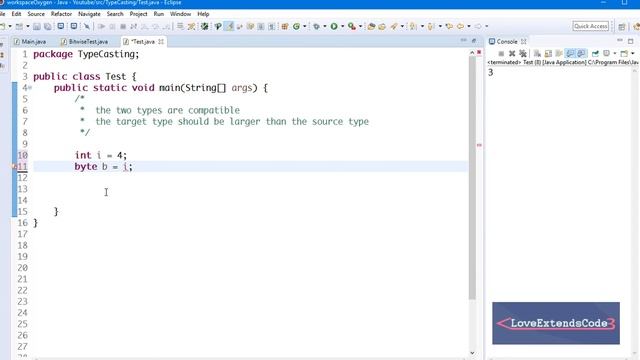Viewport: 640px width, 360px height.
Task: Click the red error mark in overview ruler
Action: (x=479, y=145)
